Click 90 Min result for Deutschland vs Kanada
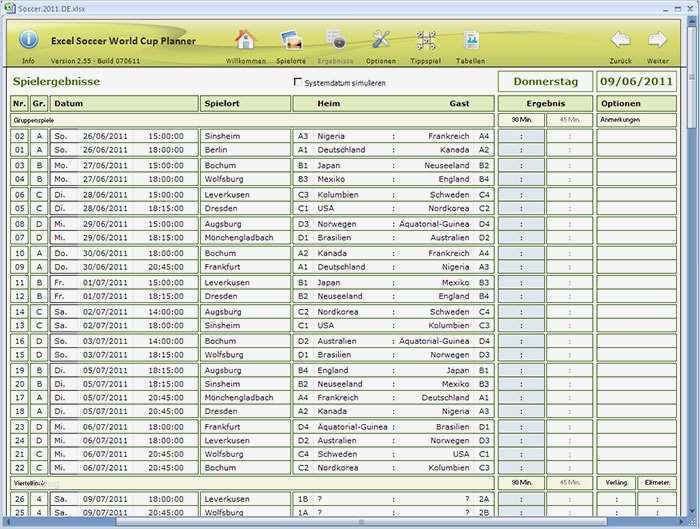The width and height of the screenshot is (700, 529). (x=521, y=150)
